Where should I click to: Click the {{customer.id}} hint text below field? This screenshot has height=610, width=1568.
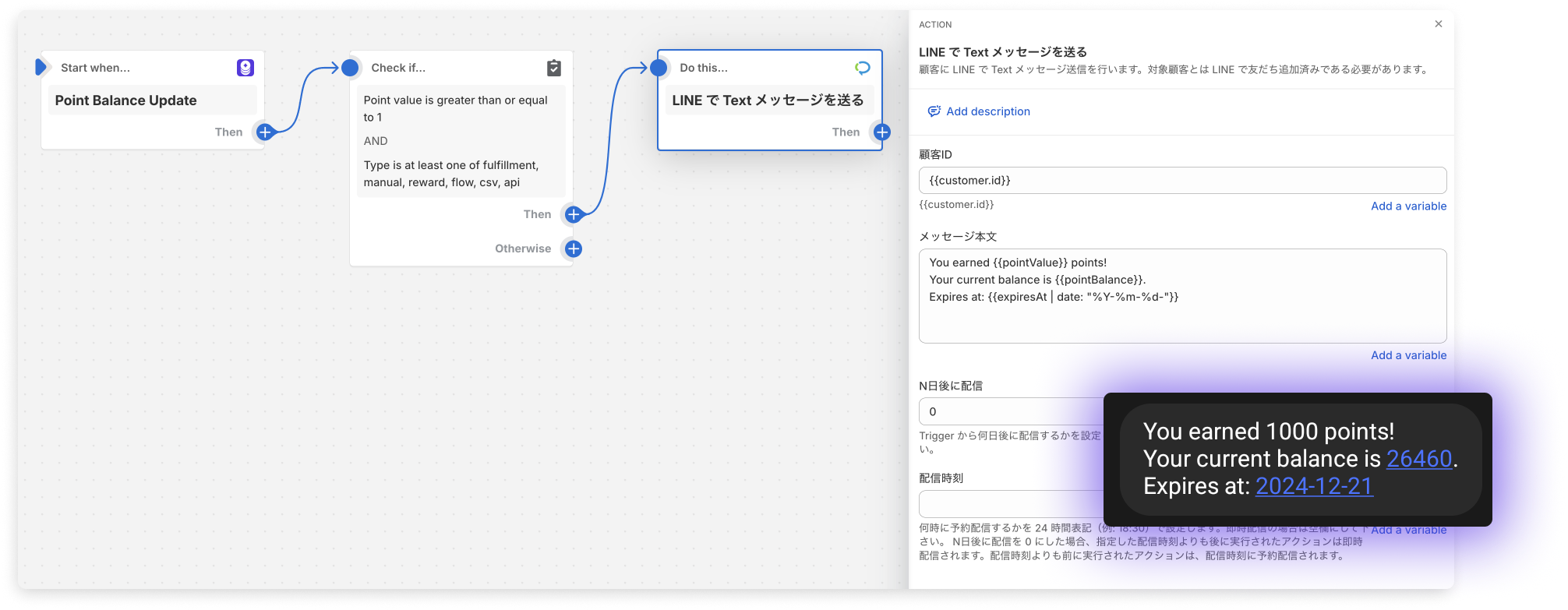tap(956, 205)
